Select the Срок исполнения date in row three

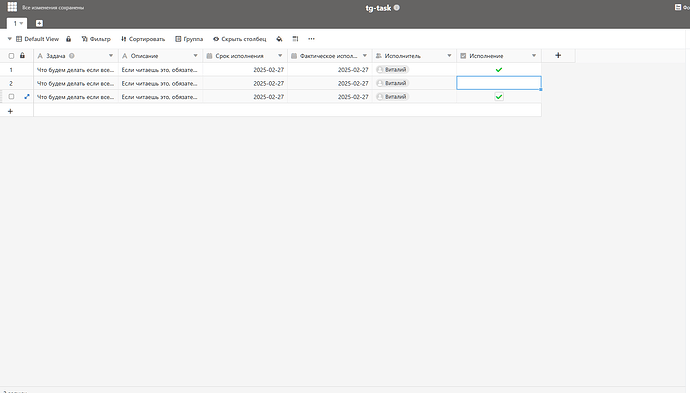tap(245, 96)
